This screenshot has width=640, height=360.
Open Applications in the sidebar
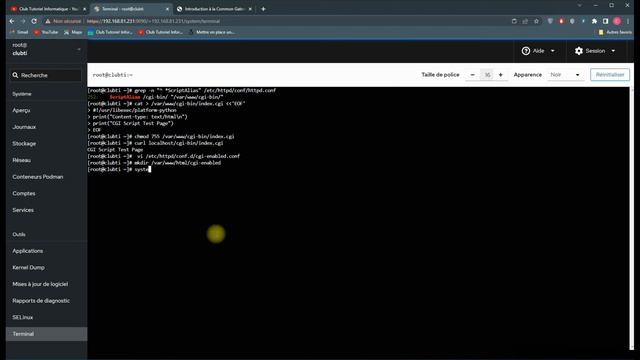tap(27, 251)
